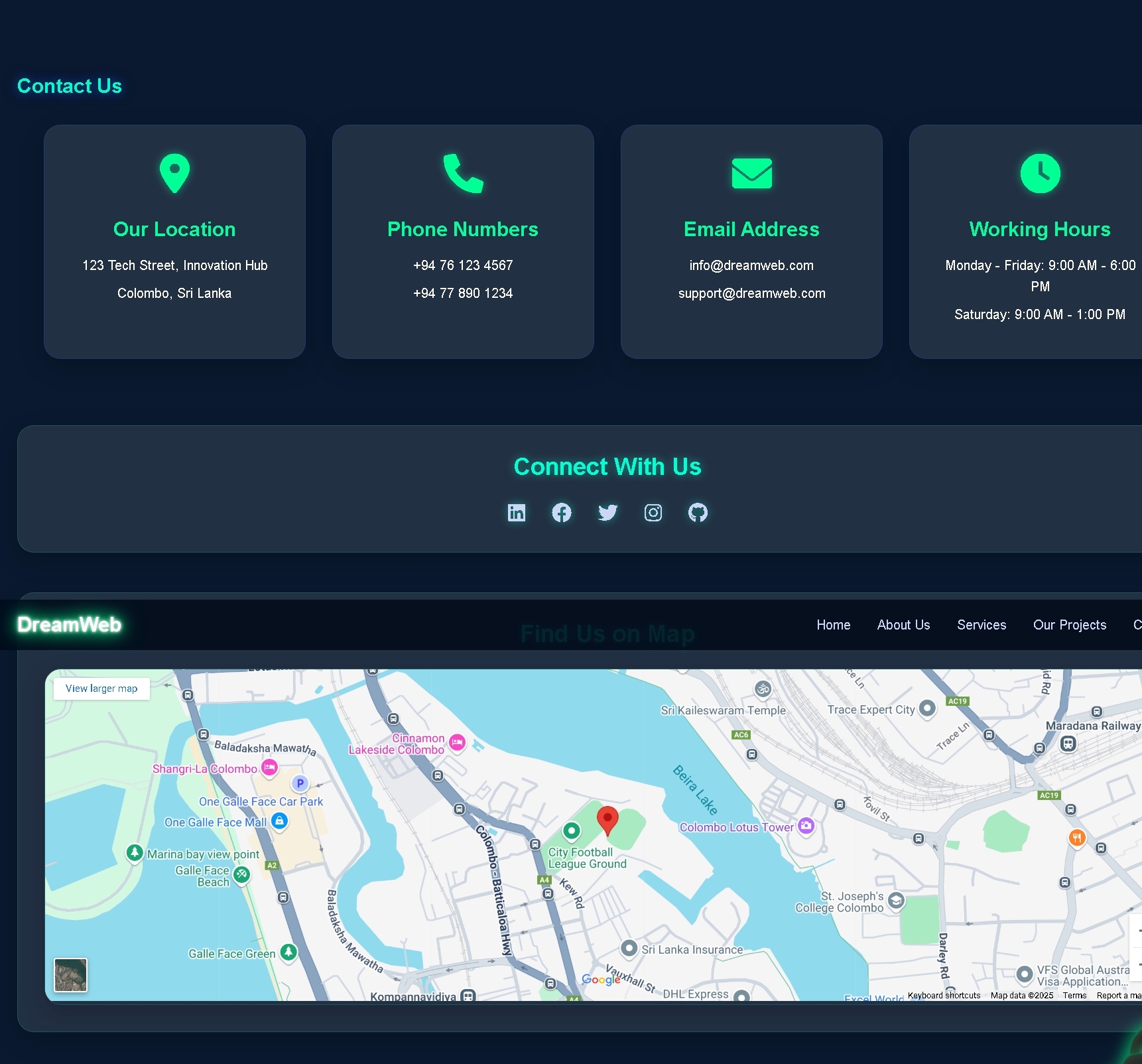Viewport: 1142px width, 1064px height.
Task: Toggle satellite view using the map thumbnail
Action: [71, 974]
